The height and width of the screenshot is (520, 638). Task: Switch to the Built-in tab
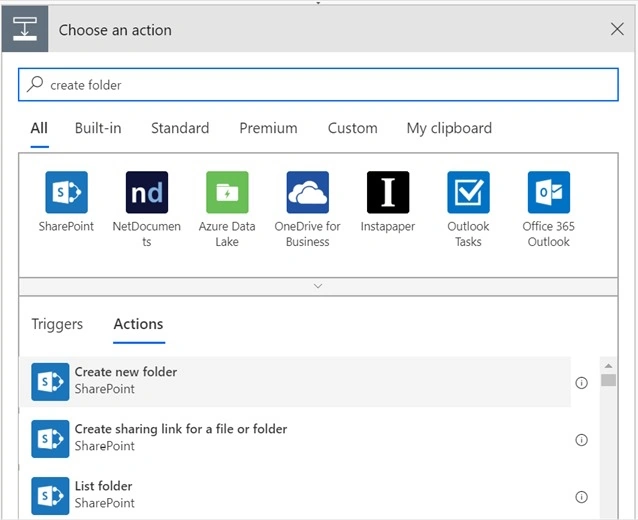(x=98, y=128)
